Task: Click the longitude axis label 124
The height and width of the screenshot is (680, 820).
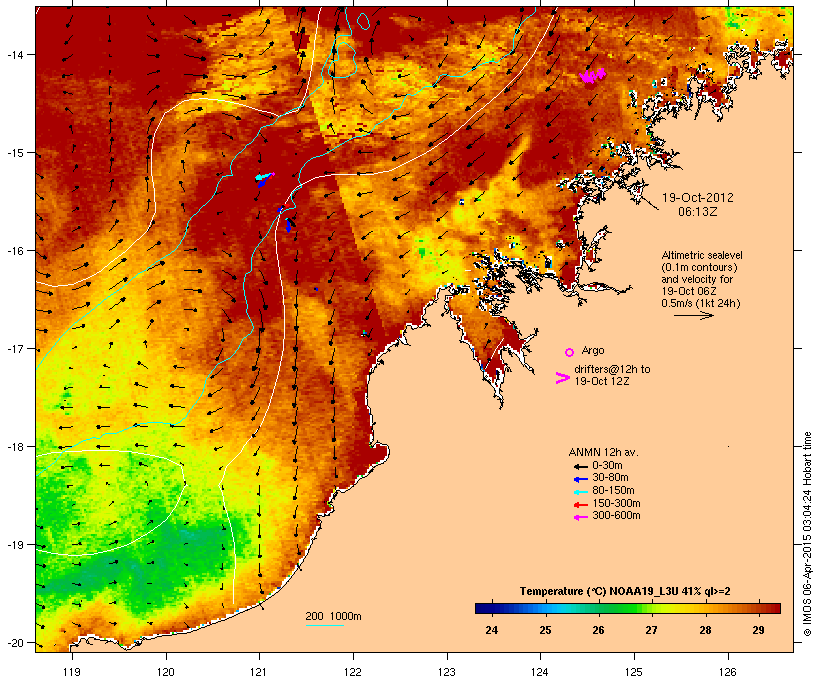Action: pos(540,672)
